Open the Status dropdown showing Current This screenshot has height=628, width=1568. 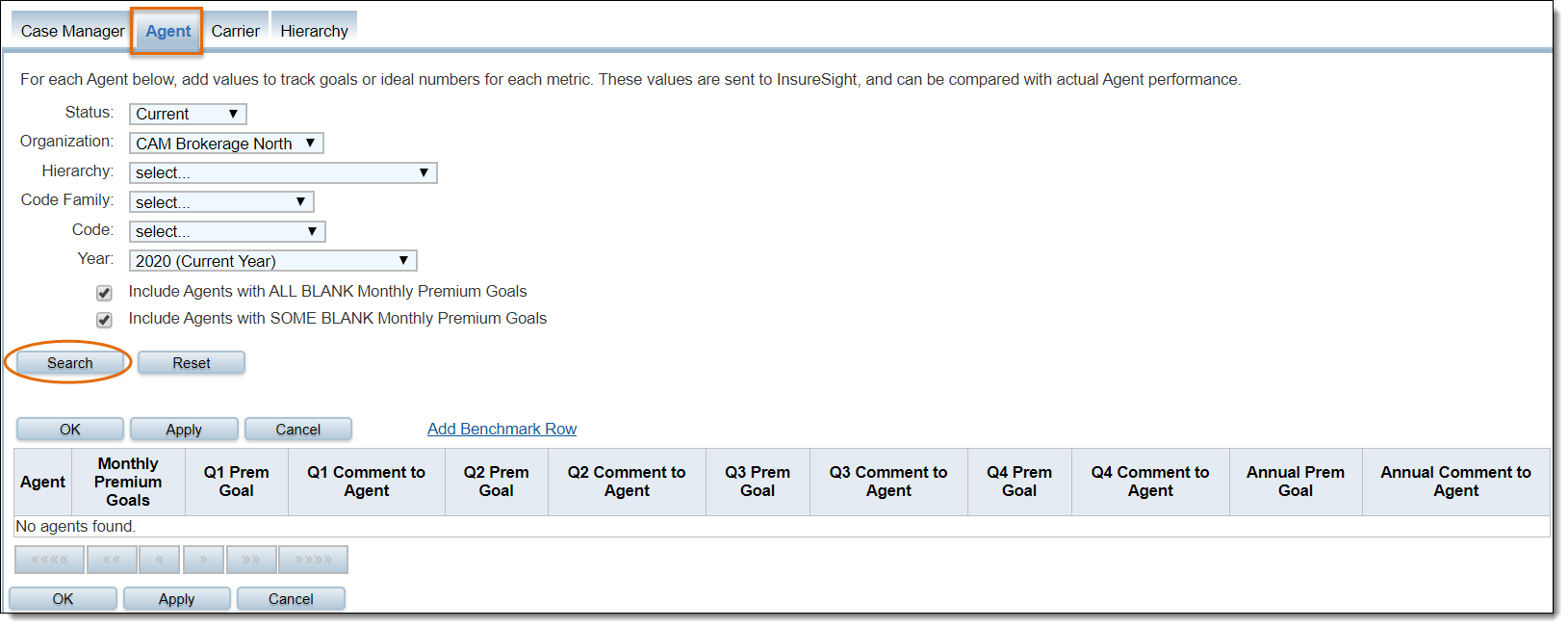tap(188, 114)
